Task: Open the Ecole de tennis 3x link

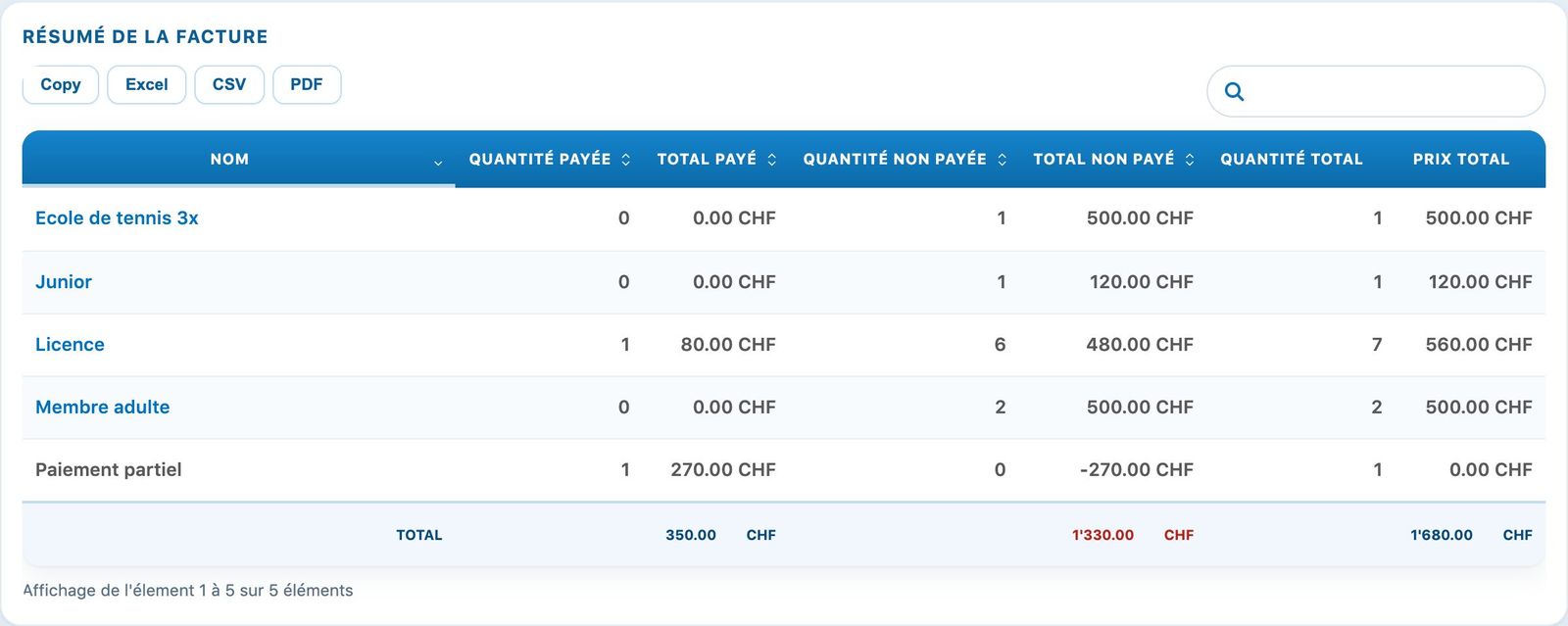Action: (117, 218)
